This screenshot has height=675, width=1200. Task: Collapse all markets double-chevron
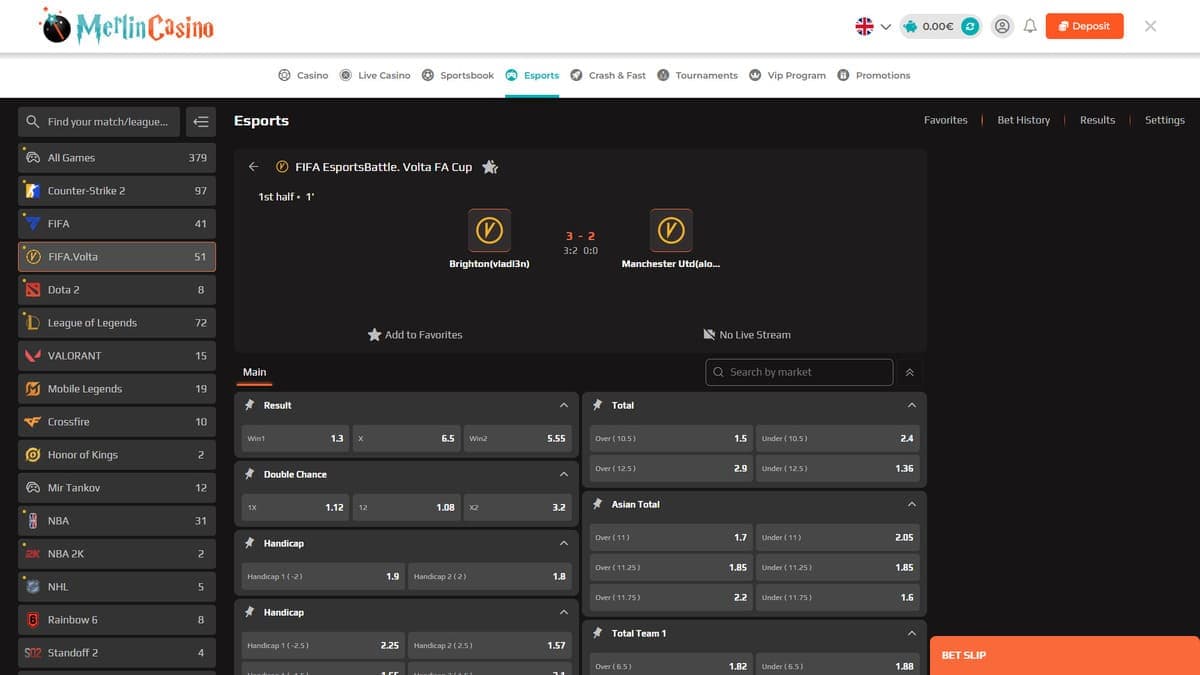(909, 372)
